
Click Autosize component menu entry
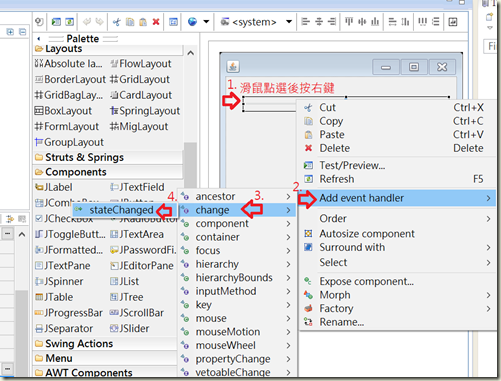click(367, 234)
